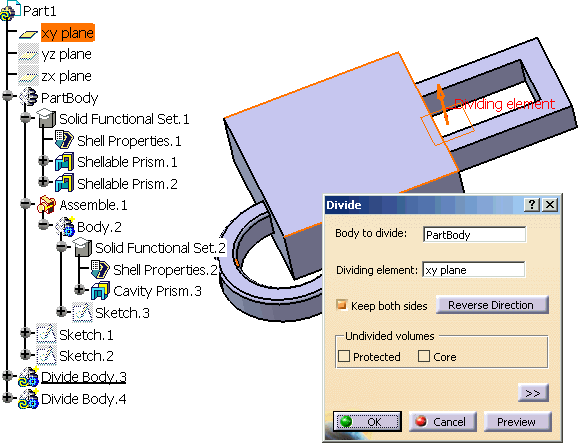
Task: Confirm the Divide dialog with OK
Action: click(367, 421)
